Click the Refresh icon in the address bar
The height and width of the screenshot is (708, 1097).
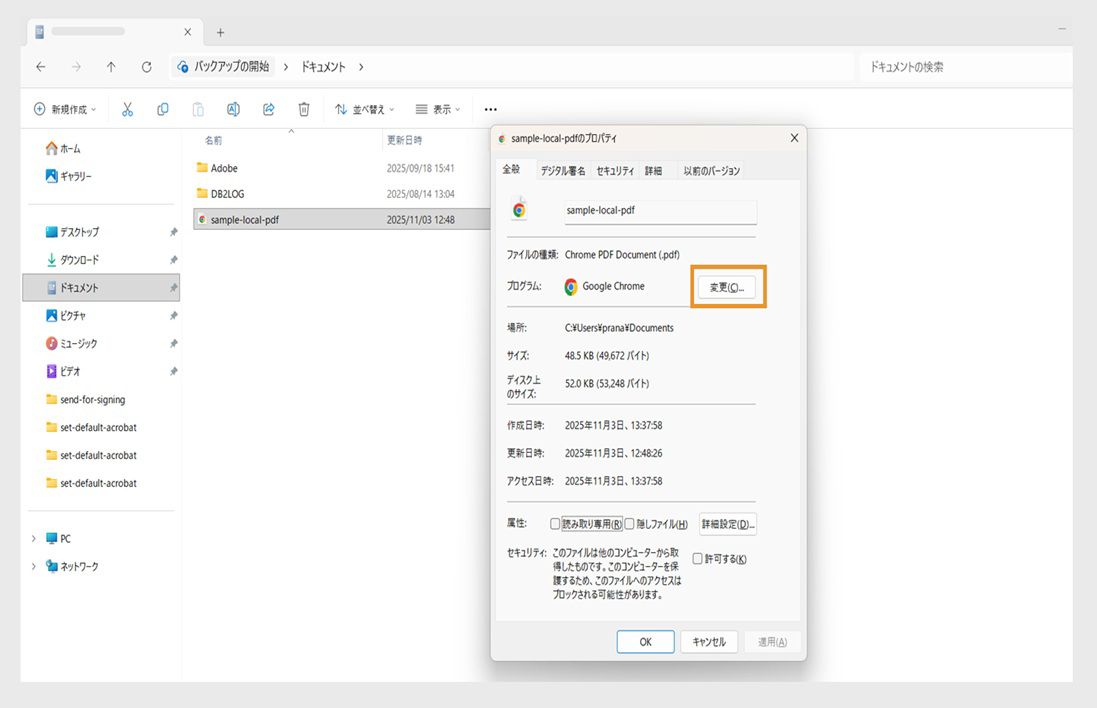pyautogui.click(x=145, y=66)
